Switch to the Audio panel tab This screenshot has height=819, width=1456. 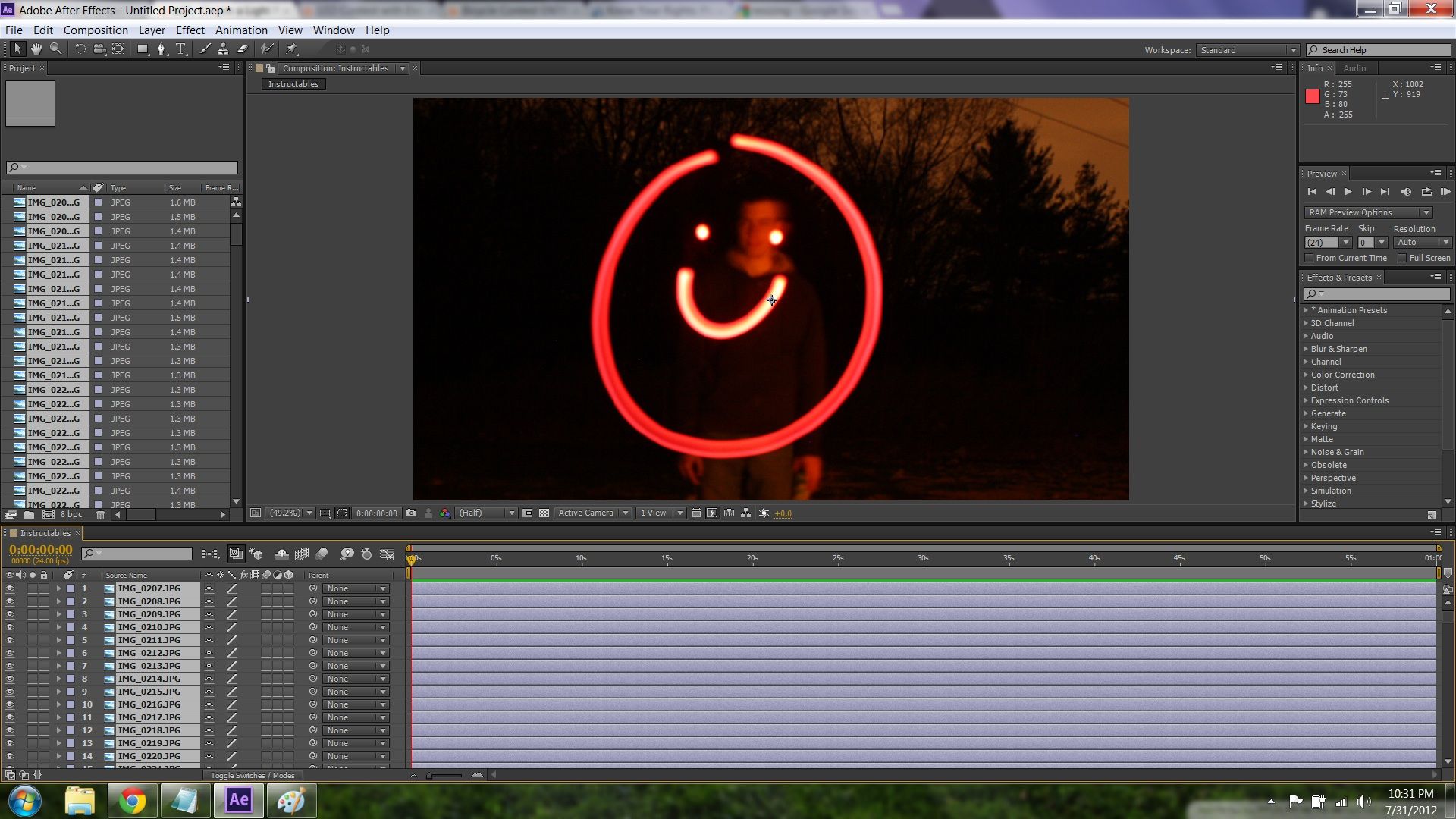tap(1356, 68)
